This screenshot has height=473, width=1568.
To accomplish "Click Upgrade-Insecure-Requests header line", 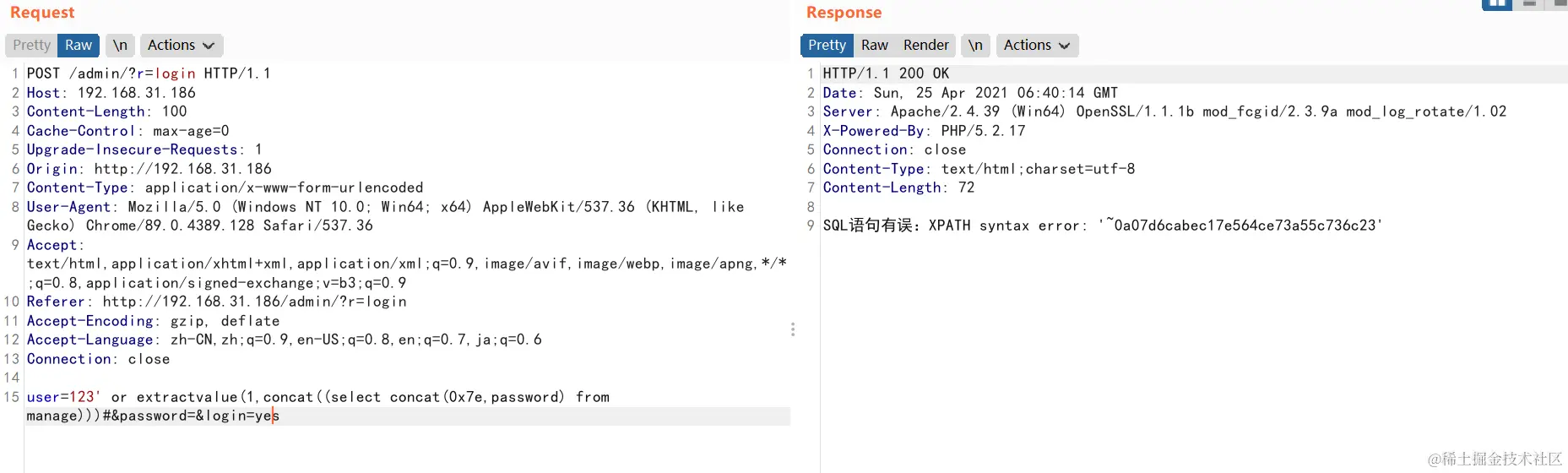I will [144, 150].
